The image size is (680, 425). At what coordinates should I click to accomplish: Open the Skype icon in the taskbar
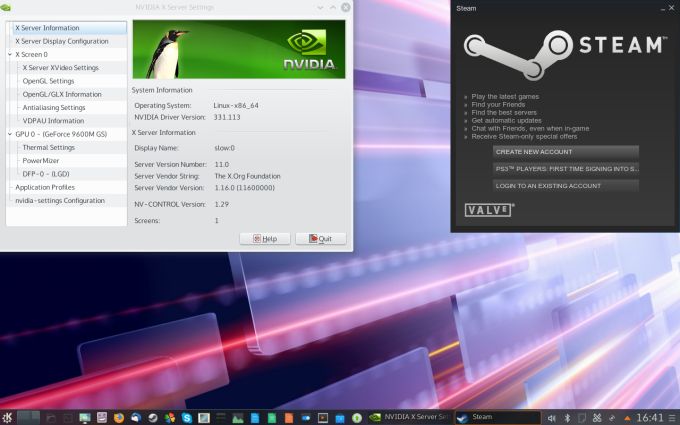pyautogui.click(x=187, y=418)
